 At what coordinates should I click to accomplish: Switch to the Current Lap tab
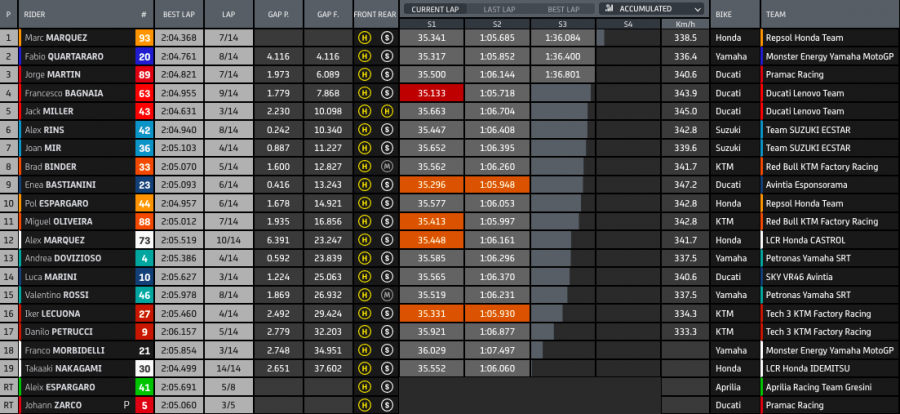click(x=431, y=8)
